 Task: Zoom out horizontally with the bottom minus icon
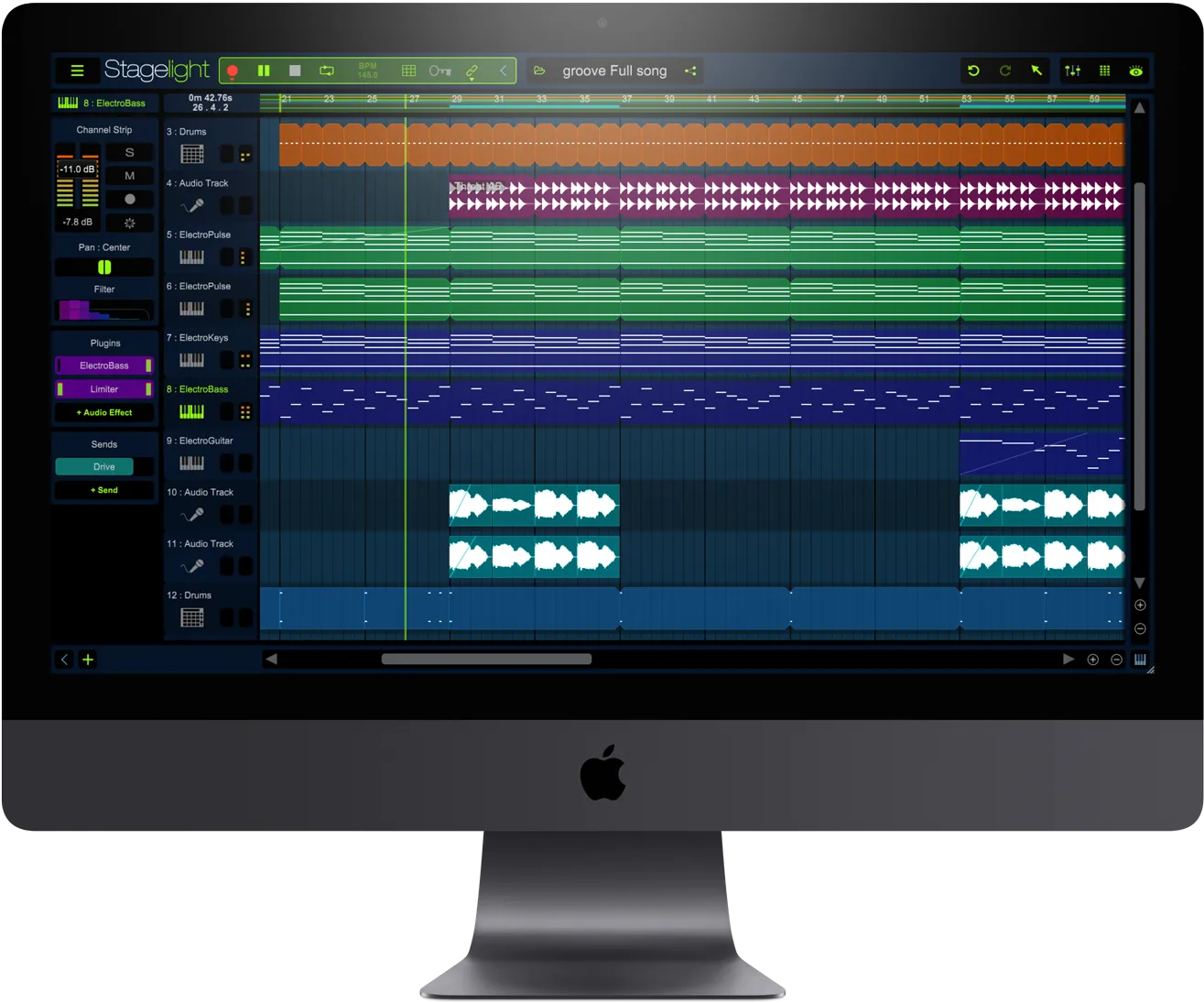tap(1117, 660)
